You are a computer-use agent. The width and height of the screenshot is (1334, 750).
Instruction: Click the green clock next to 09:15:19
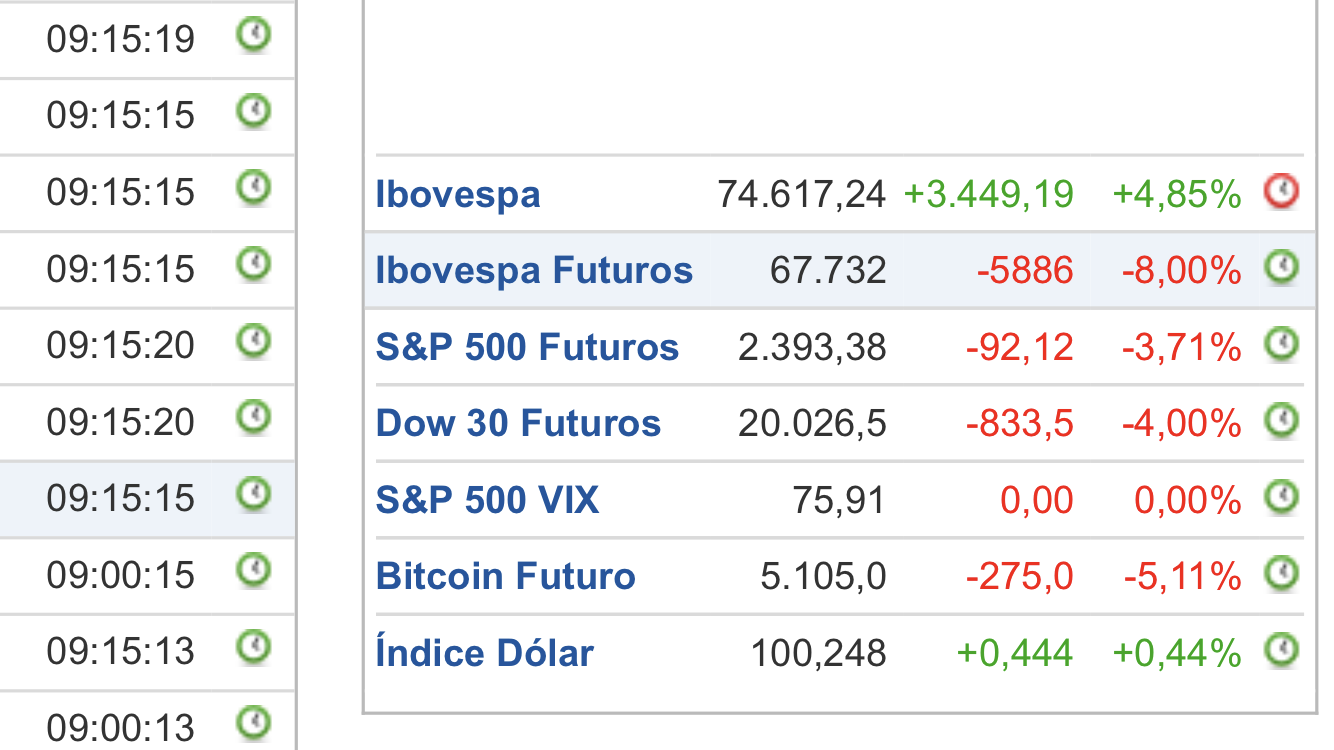(253, 35)
